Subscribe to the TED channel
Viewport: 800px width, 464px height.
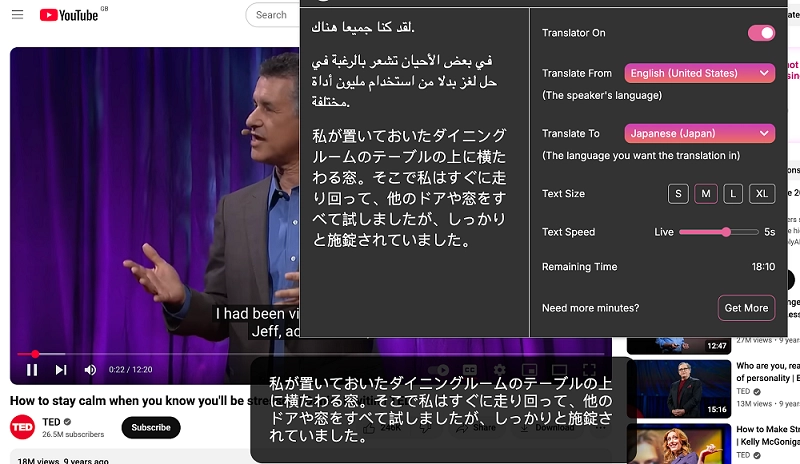(x=151, y=427)
